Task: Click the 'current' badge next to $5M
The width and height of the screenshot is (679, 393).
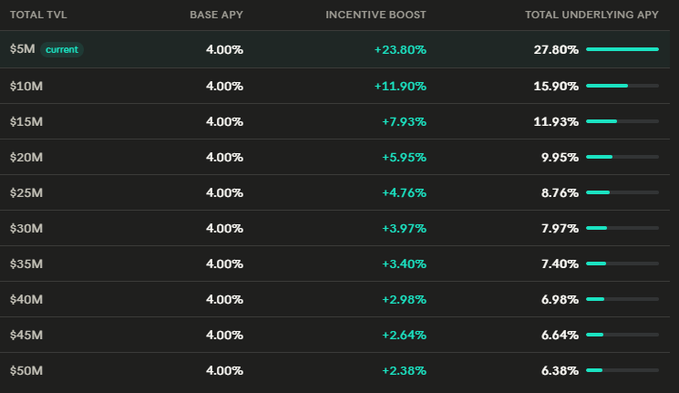Action: 62,49
